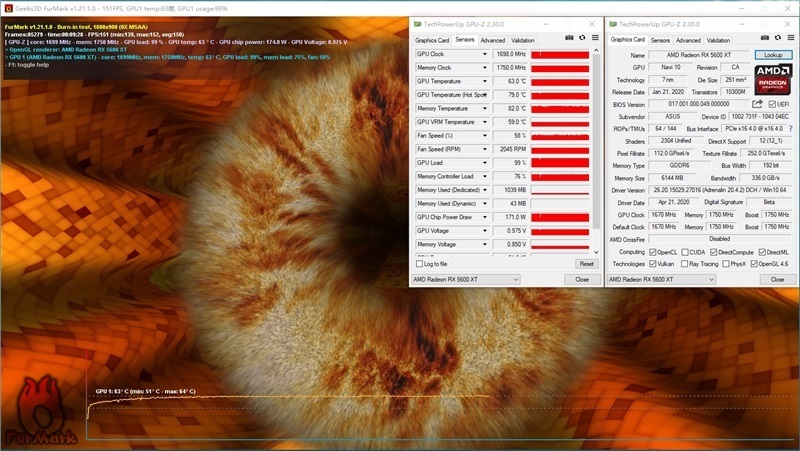Image resolution: width=800 pixels, height=451 pixels.
Task: Click the GPU Temperature (Hot Spot) value 79.0 °C
Action: coord(510,95)
